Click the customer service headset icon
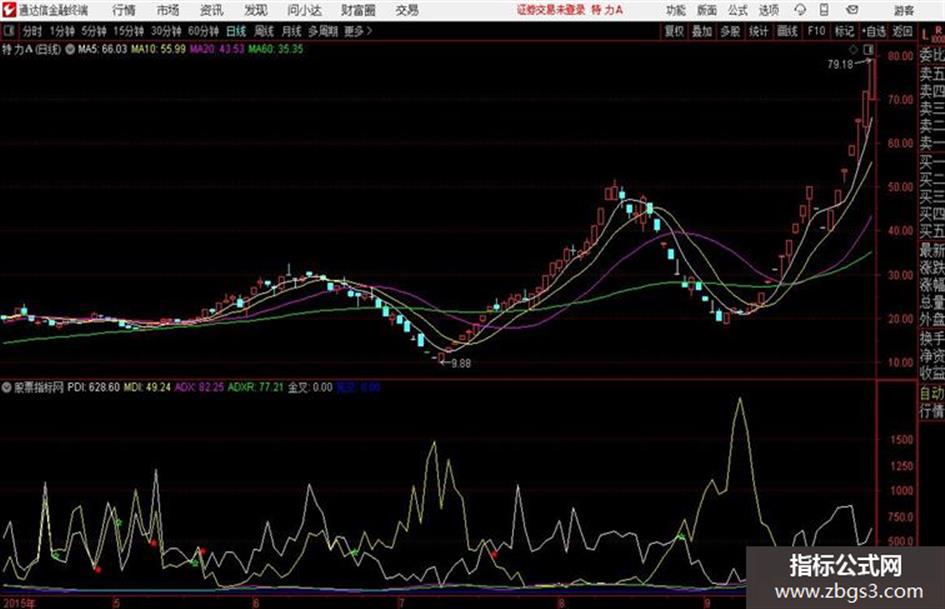 pyautogui.click(x=800, y=10)
